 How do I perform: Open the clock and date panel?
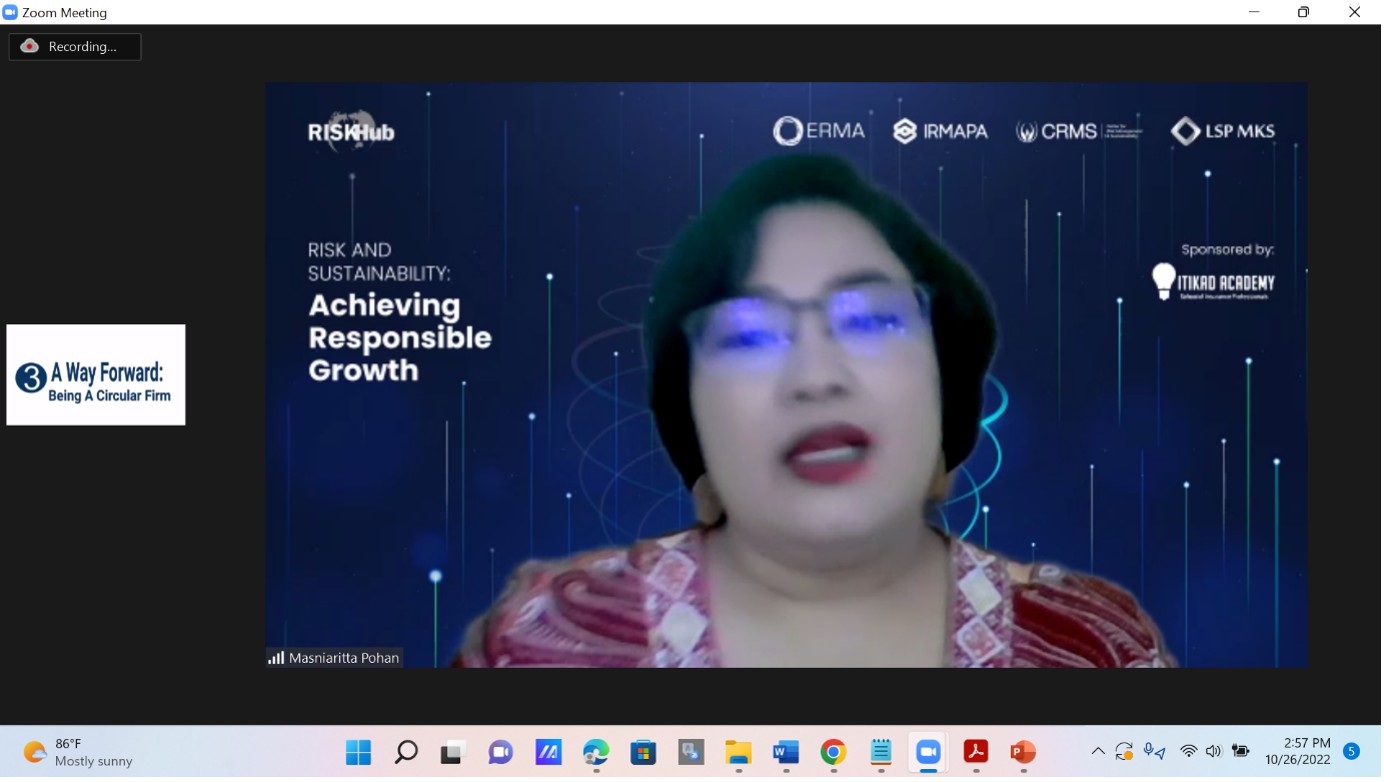coord(1297,752)
